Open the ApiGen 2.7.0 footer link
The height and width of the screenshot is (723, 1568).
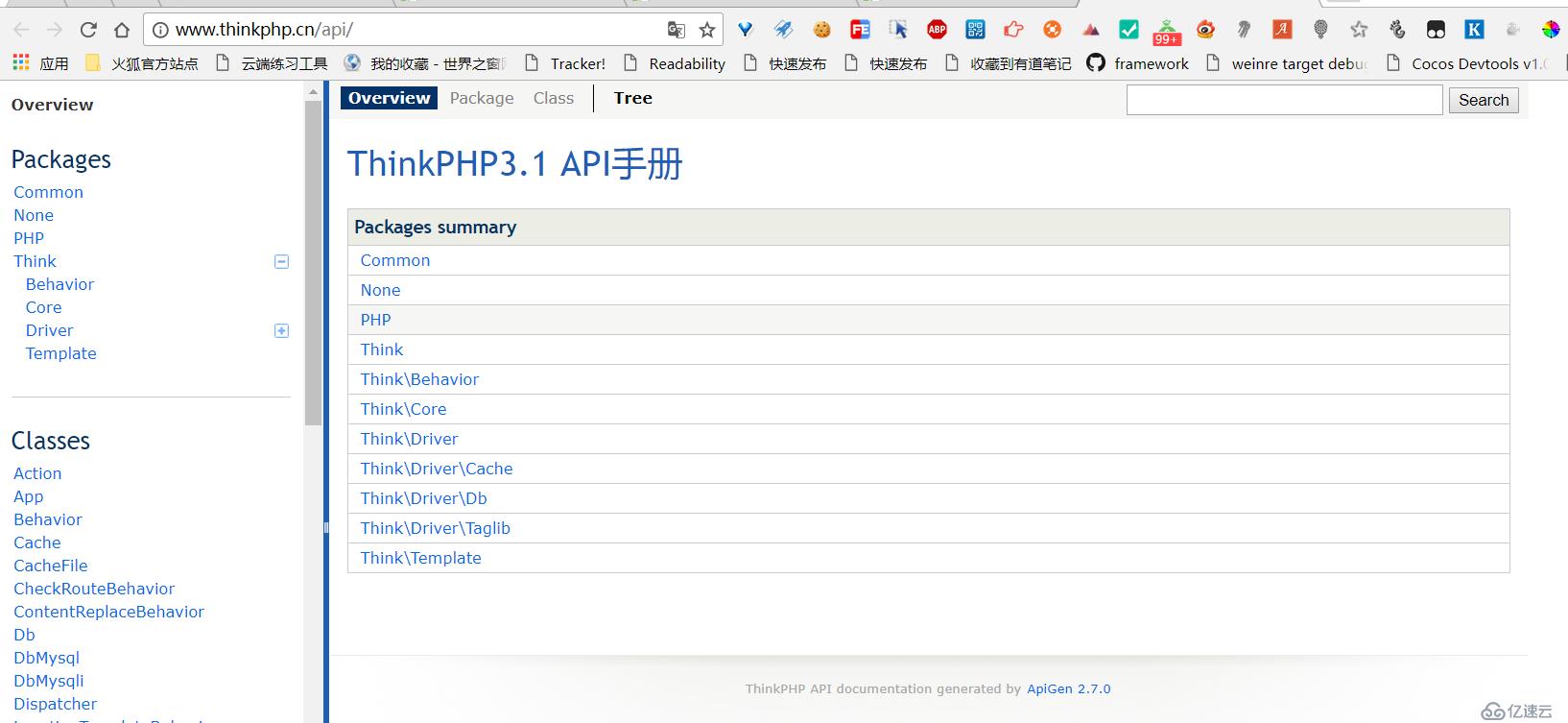coord(1069,688)
